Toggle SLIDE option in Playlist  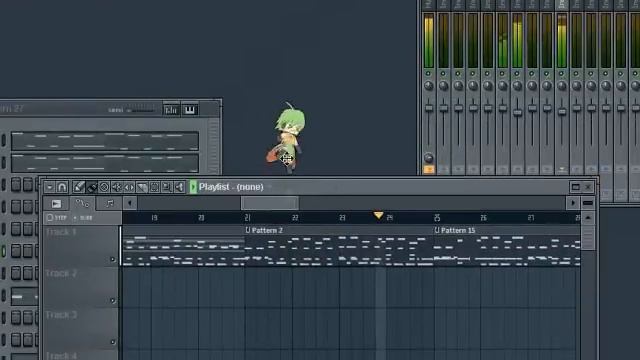(x=83, y=218)
